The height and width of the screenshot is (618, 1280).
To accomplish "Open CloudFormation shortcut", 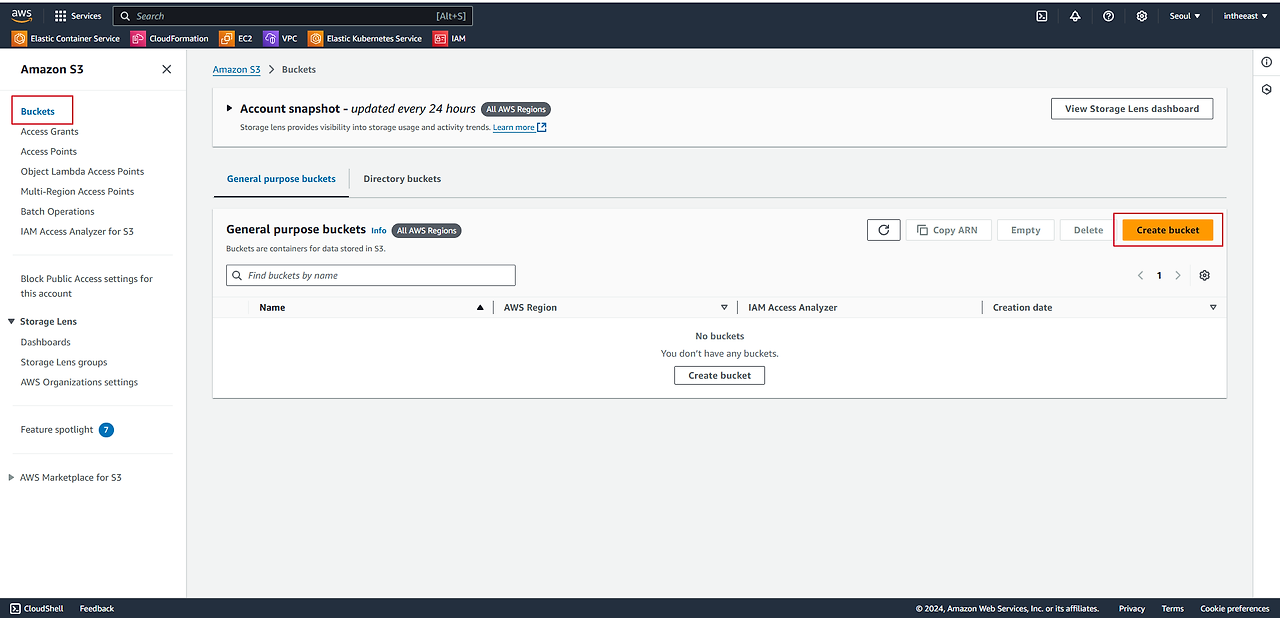I will tap(170, 39).
